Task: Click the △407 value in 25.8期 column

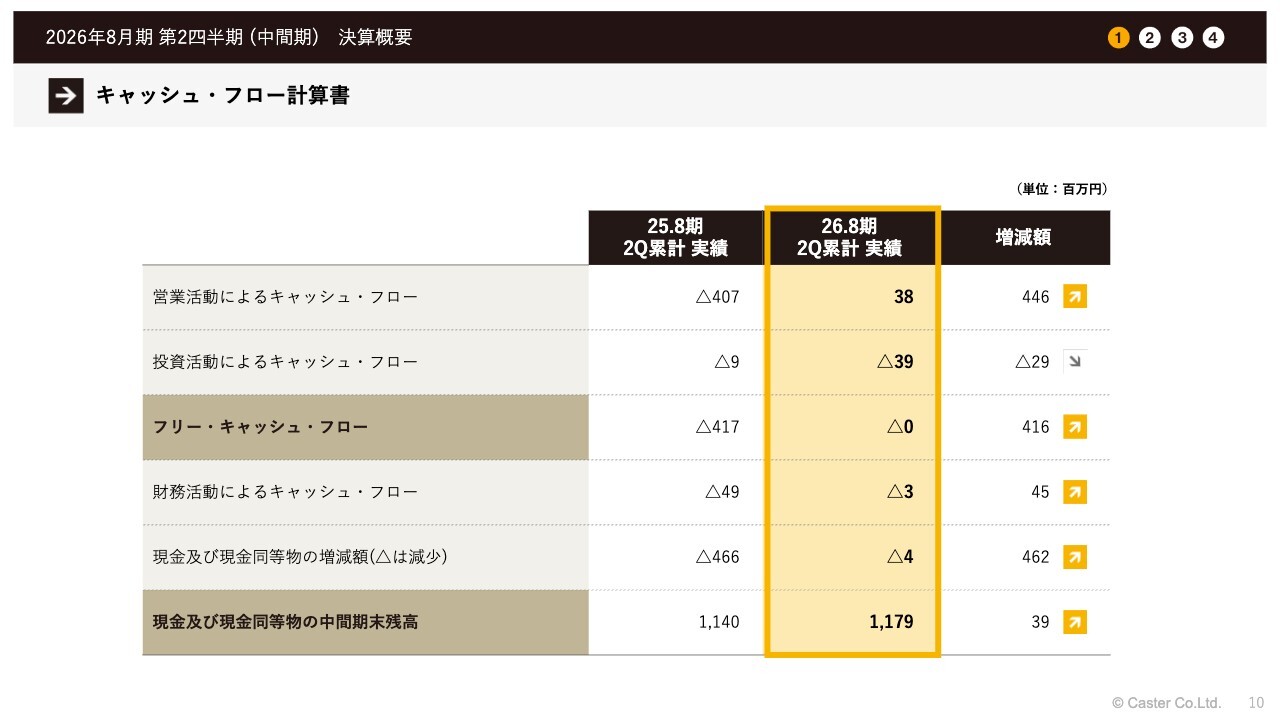Action: (x=717, y=297)
